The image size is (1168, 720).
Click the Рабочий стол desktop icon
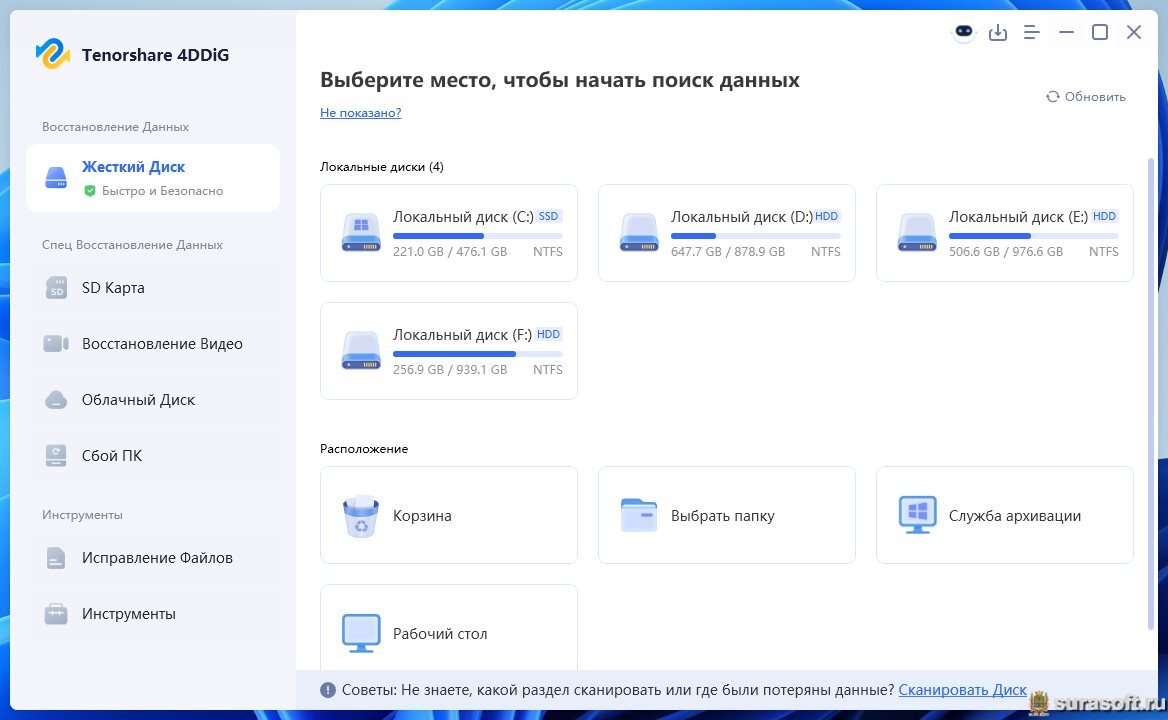click(x=361, y=634)
